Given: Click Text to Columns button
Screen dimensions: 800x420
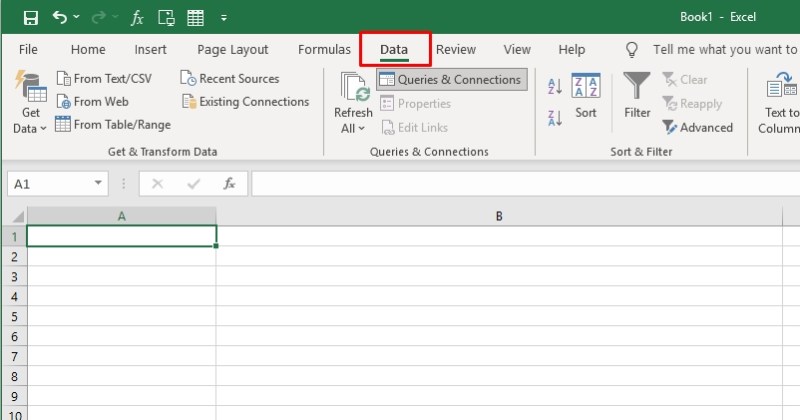Looking at the screenshot, I should [781, 104].
